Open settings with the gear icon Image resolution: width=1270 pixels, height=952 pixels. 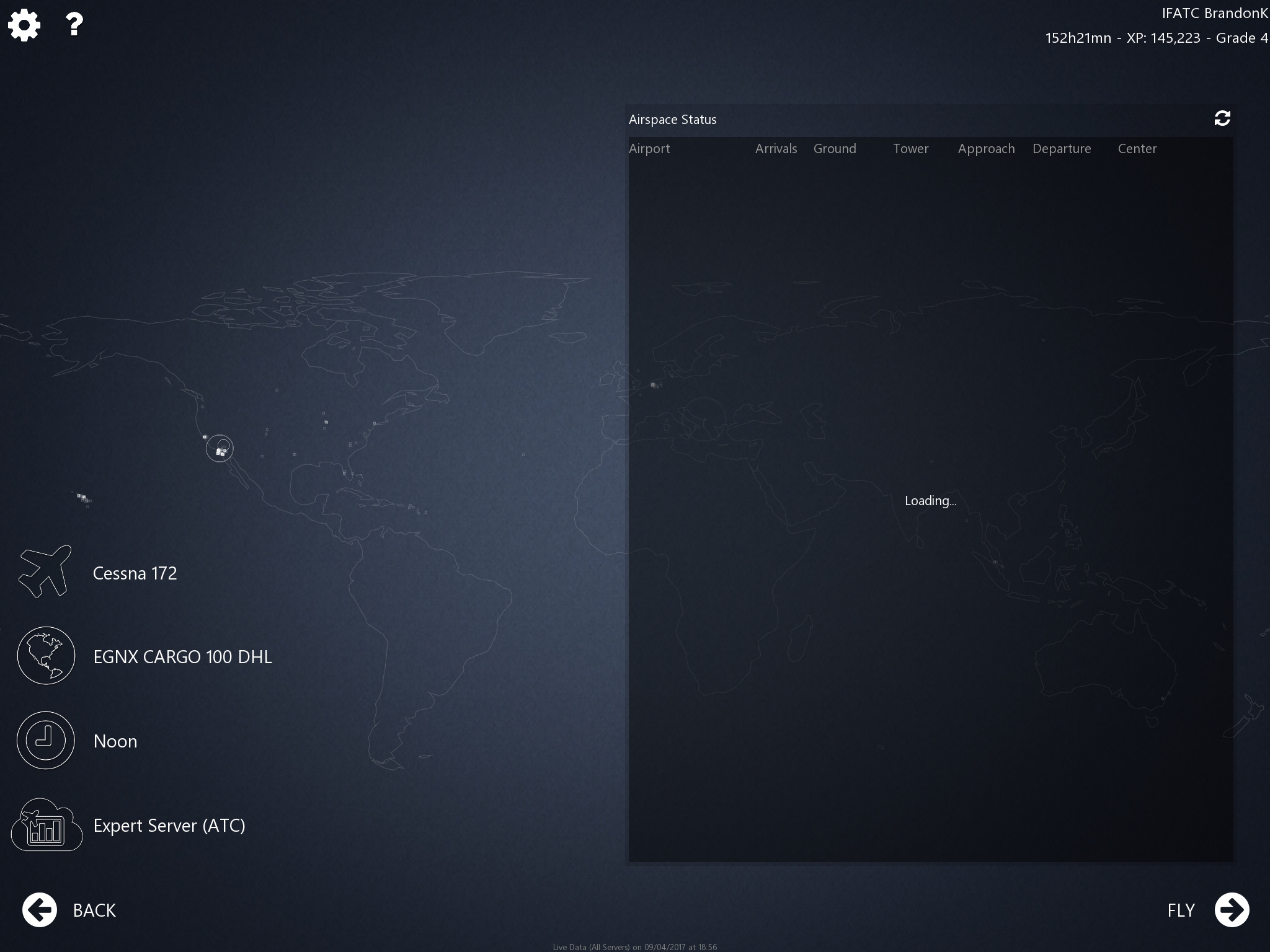(x=24, y=25)
